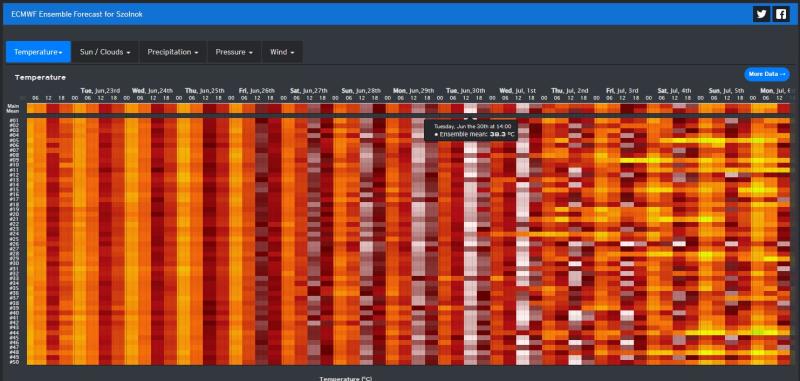The image size is (800, 381).
Task: Select the Sat, Jul 4th date header
Action: click(x=674, y=90)
